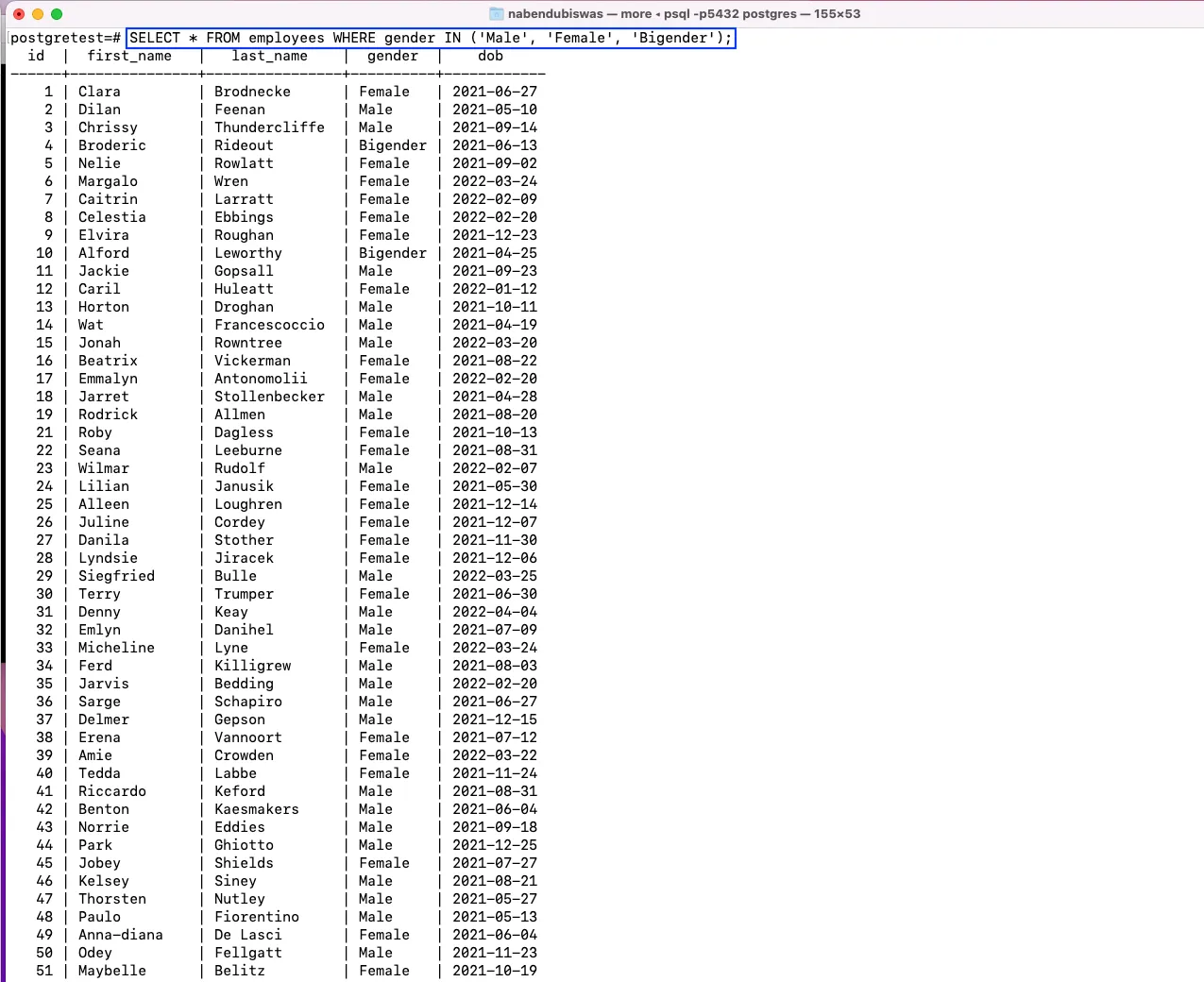
Task: Select last name Schapiro
Action: pos(248,702)
